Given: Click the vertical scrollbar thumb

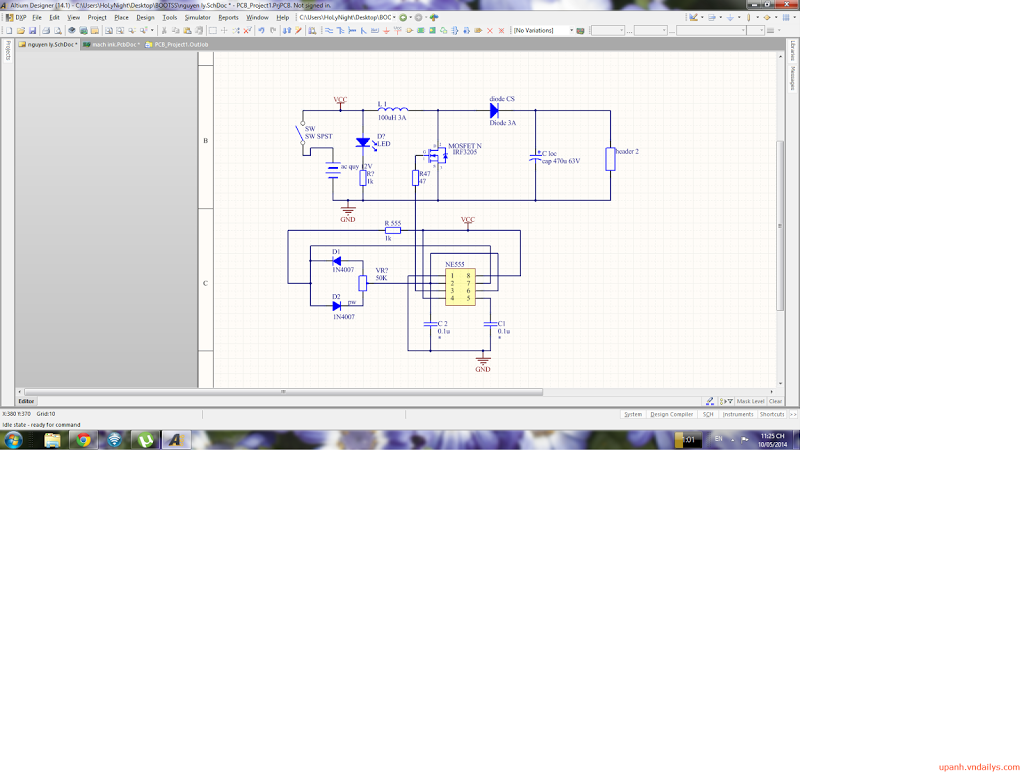Looking at the screenshot, I should pos(779,225).
